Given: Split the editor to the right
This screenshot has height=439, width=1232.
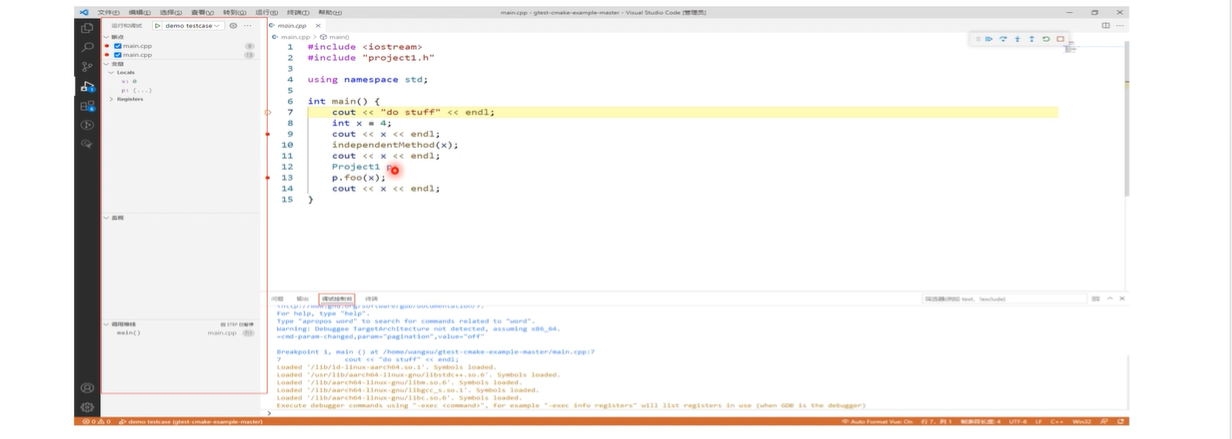Looking at the screenshot, I should [x=1105, y=25].
